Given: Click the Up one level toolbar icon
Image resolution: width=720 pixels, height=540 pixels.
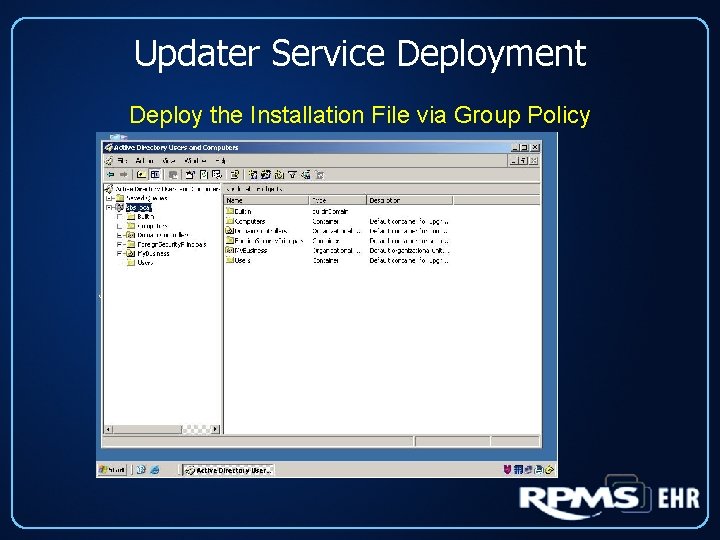Looking at the screenshot, I should pos(142,175).
